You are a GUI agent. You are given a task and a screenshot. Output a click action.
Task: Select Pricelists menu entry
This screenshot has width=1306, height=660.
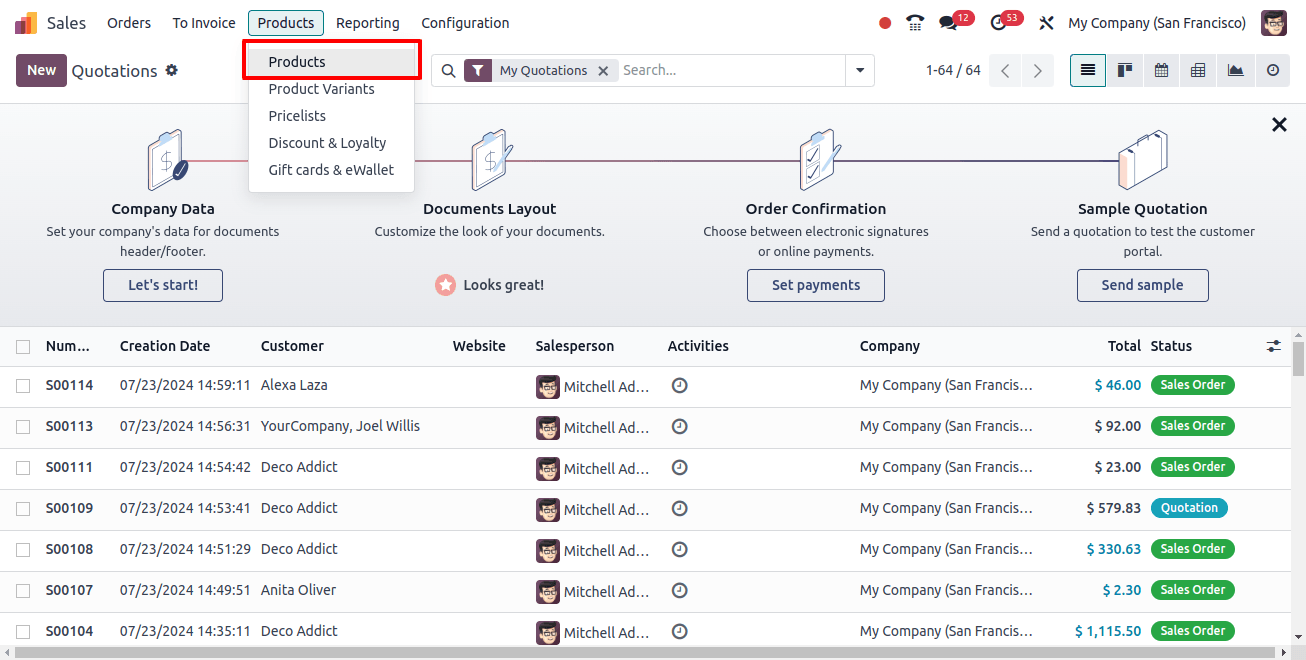click(331, 116)
